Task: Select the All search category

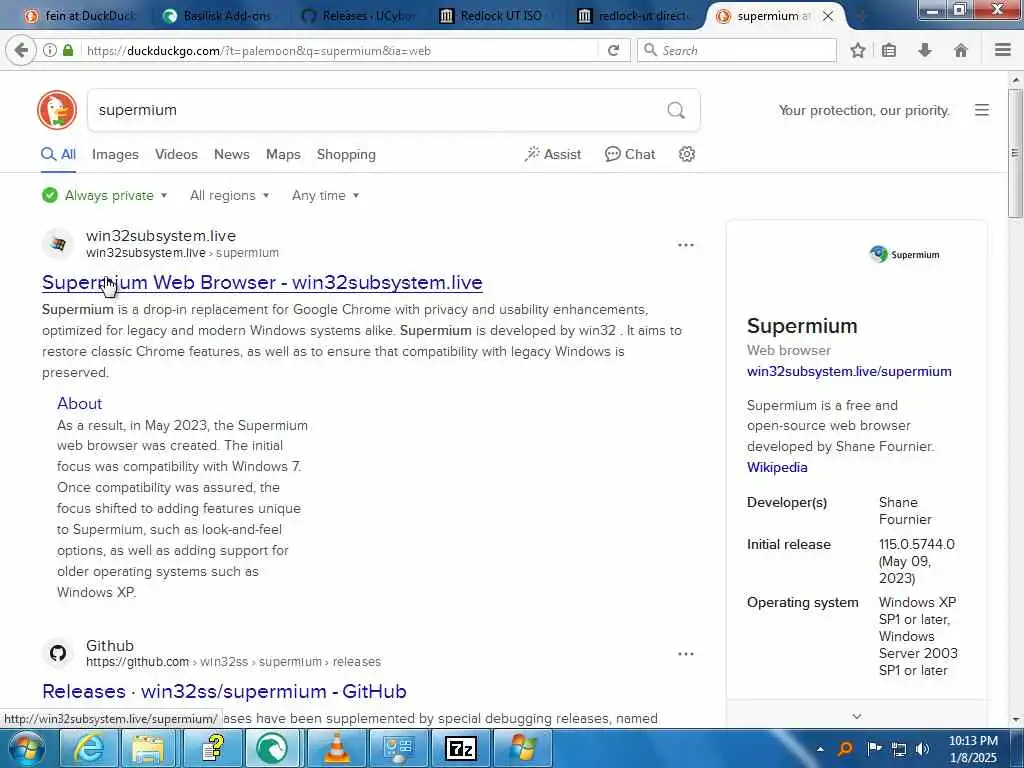Action: coord(58,154)
